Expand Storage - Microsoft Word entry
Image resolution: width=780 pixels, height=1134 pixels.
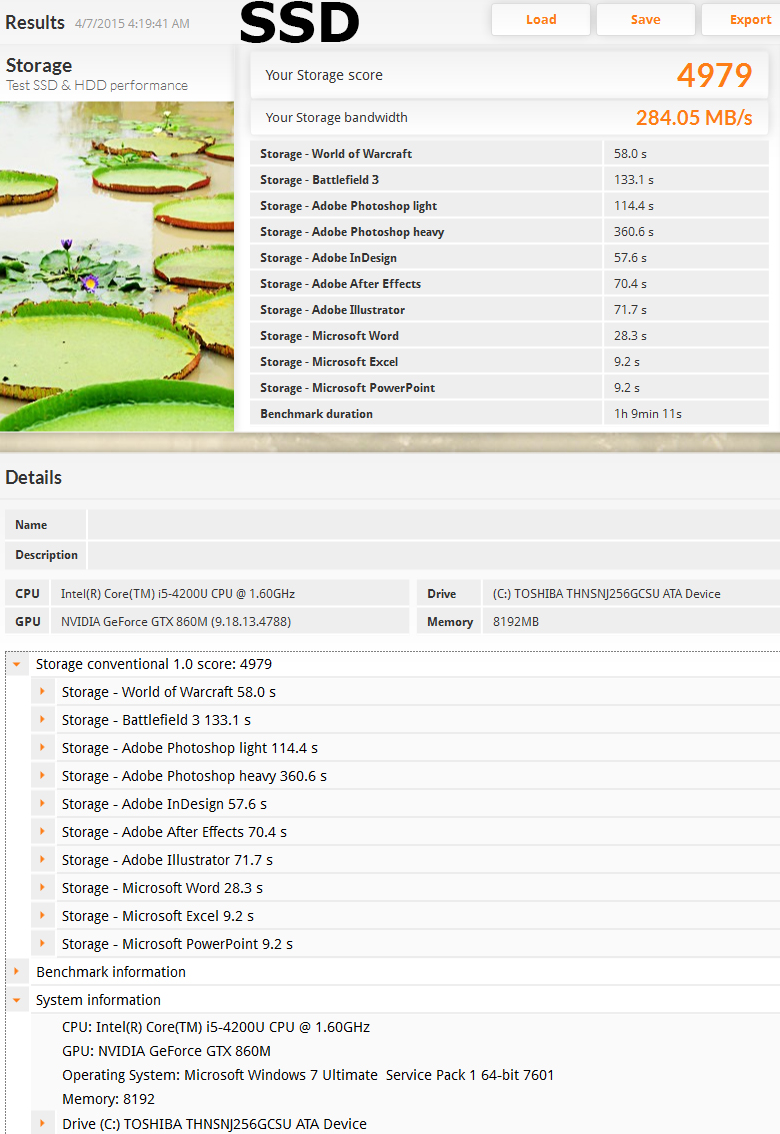pyautogui.click(x=42, y=888)
